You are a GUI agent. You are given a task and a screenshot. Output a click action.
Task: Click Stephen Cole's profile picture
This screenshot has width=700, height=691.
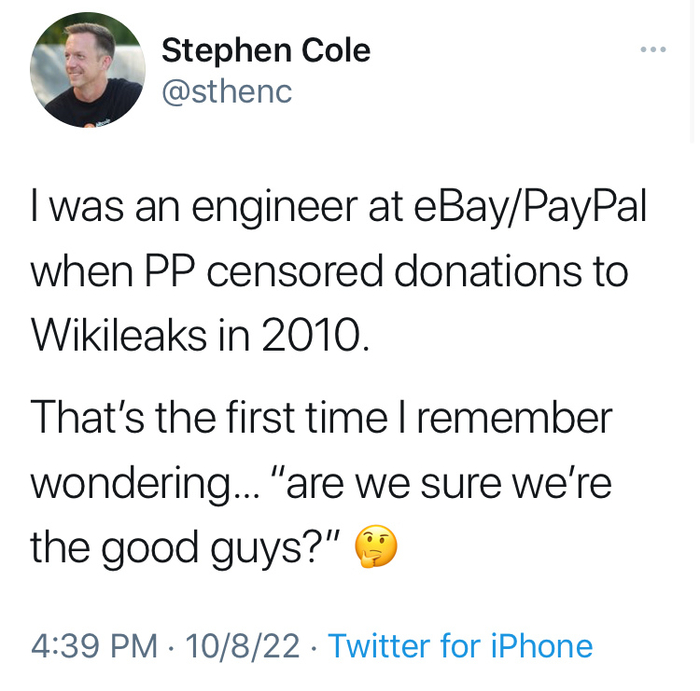(x=87, y=70)
